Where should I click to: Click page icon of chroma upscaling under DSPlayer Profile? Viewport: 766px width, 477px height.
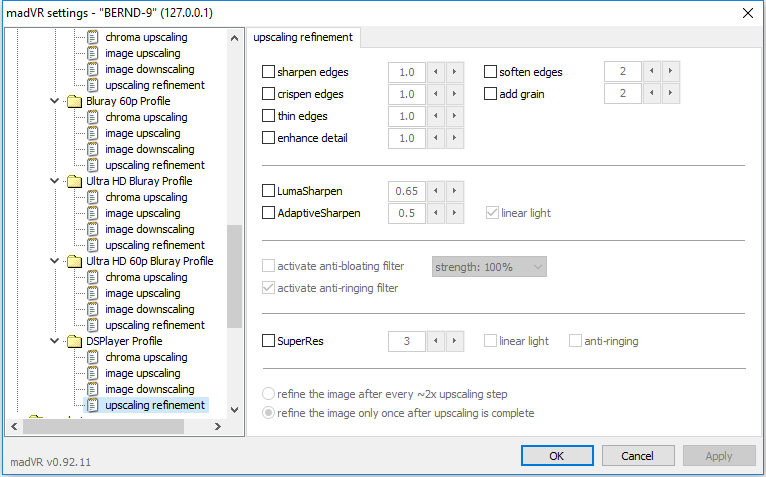click(92, 357)
